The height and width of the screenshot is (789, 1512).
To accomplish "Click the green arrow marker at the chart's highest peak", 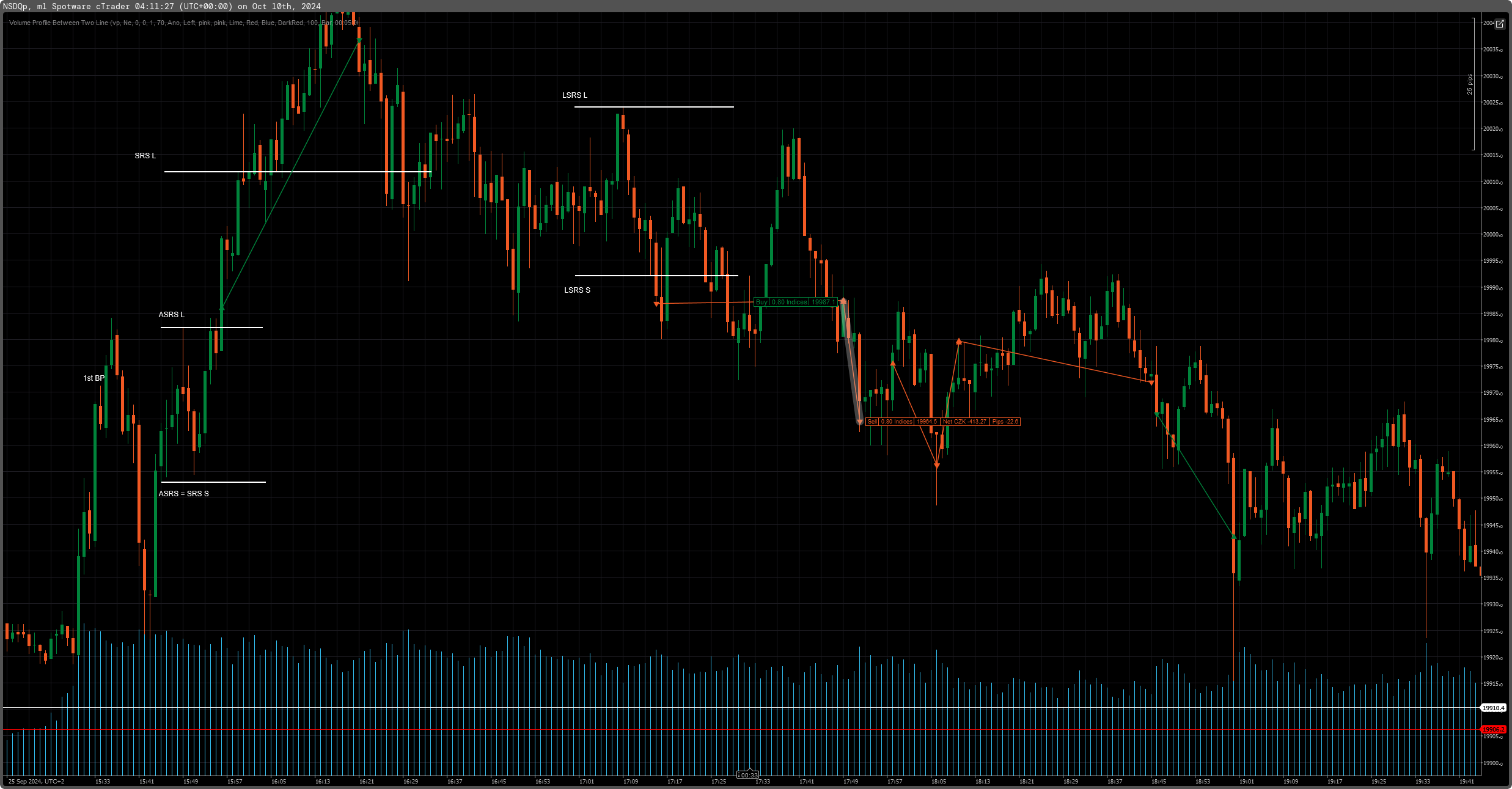I will pyautogui.click(x=359, y=40).
